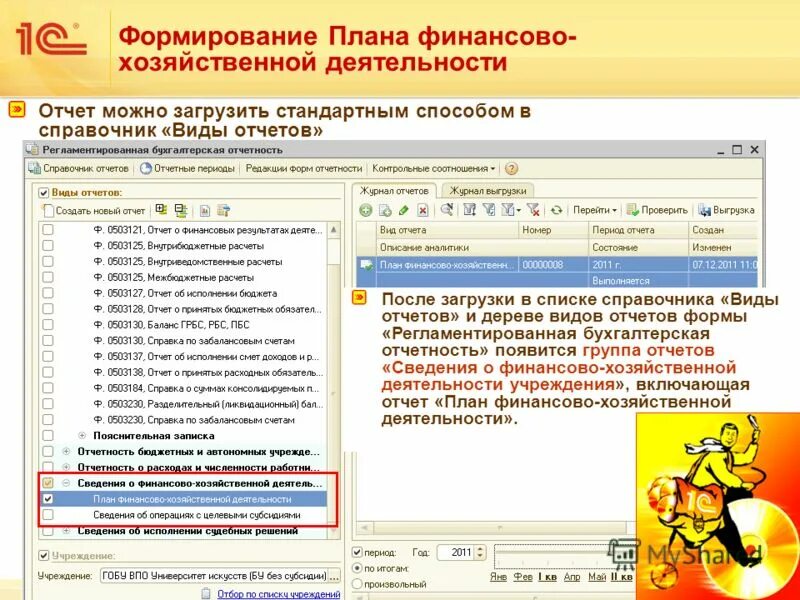The width and height of the screenshot is (800, 600).
Task: Clear filter using crossed funnel icon
Action: click(532, 210)
